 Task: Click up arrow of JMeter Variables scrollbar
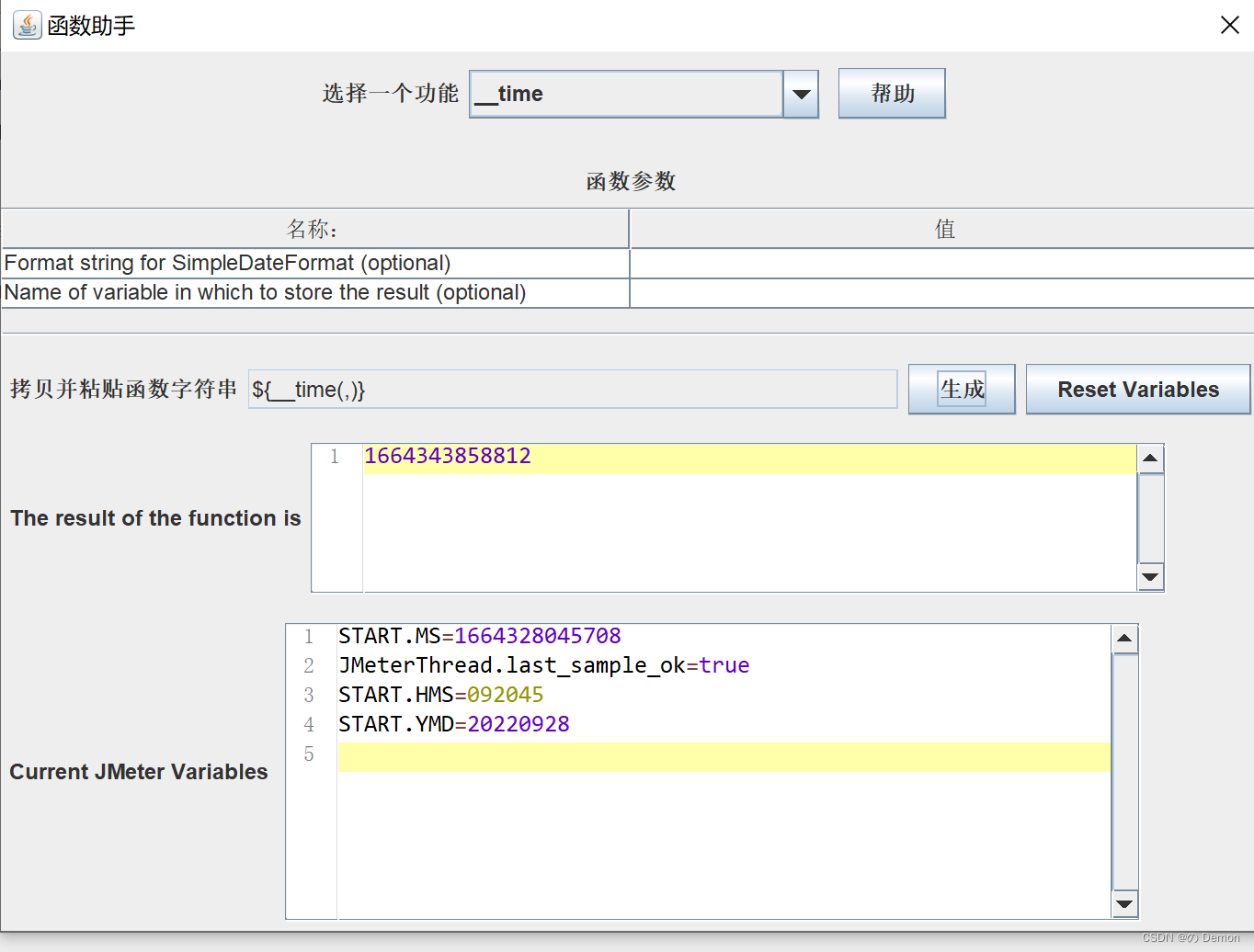pyautogui.click(x=1124, y=638)
